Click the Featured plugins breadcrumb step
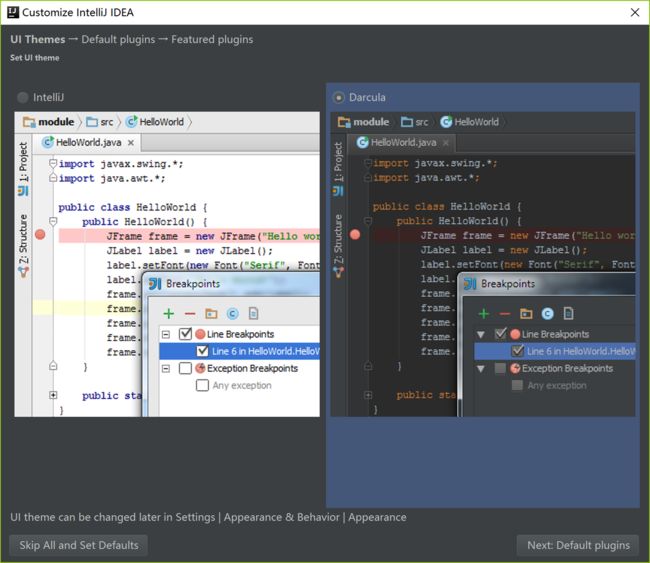The height and width of the screenshot is (563, 650). click(212, 39)
